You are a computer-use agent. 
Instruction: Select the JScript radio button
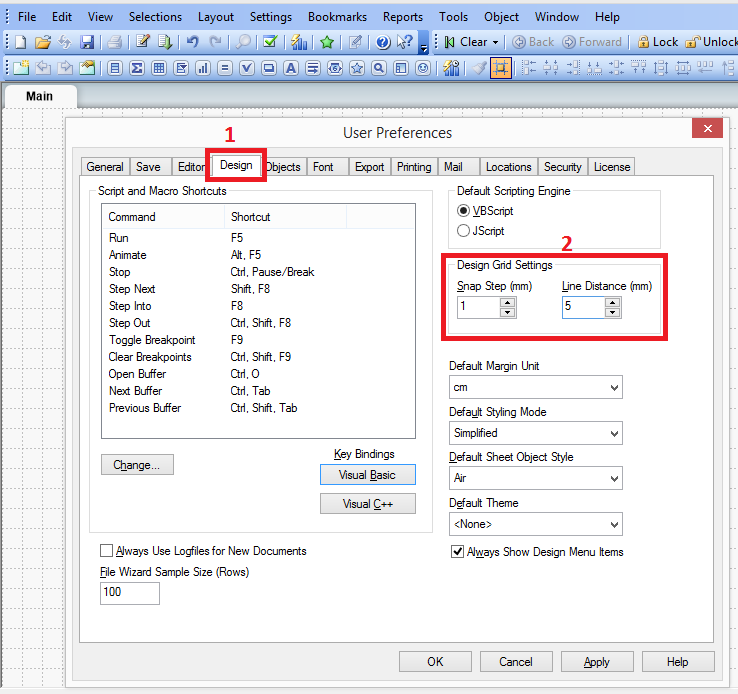point(464,231)
